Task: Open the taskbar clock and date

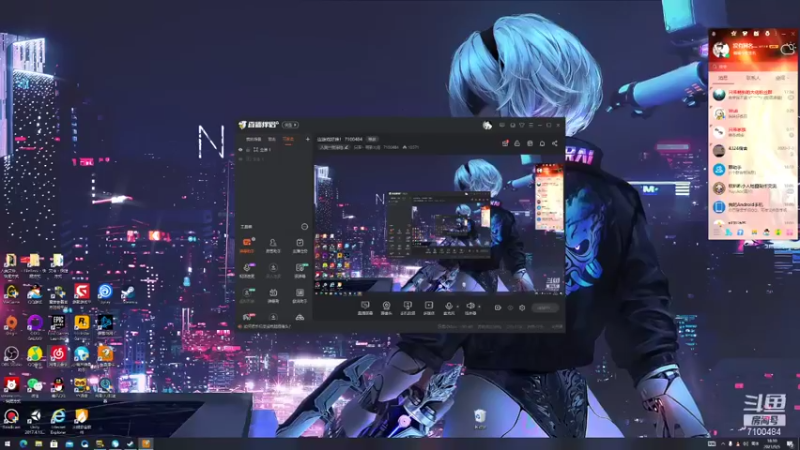Action: (x=771, y=444)
